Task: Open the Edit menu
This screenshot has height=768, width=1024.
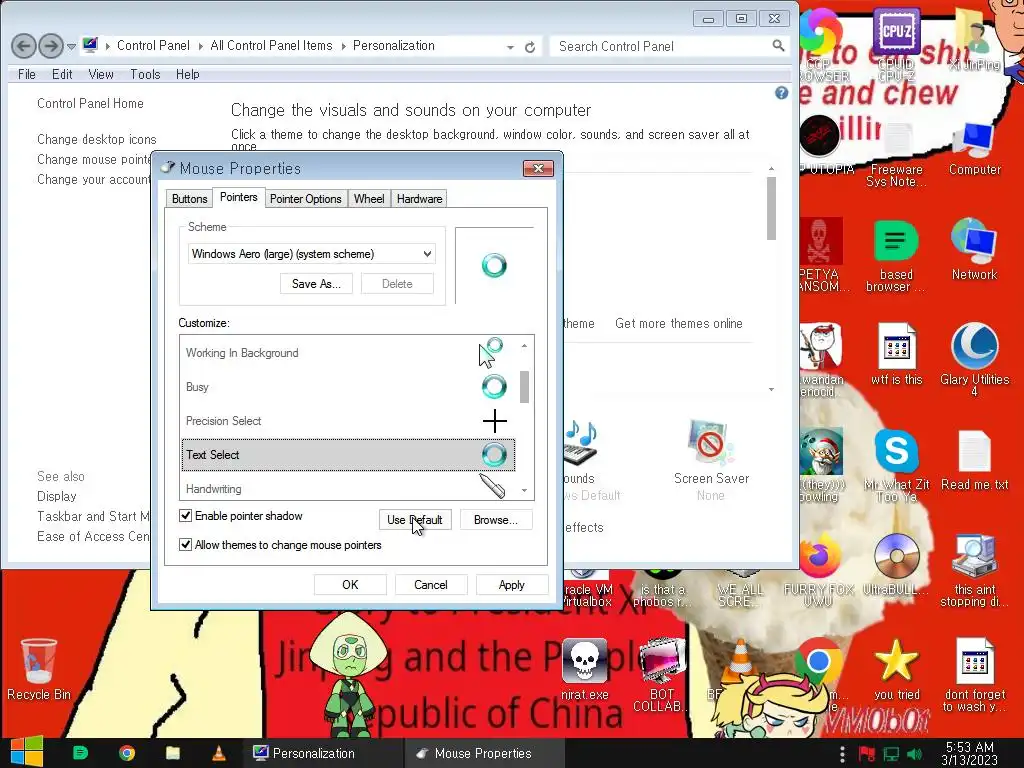Action: [x=62, y=74]
